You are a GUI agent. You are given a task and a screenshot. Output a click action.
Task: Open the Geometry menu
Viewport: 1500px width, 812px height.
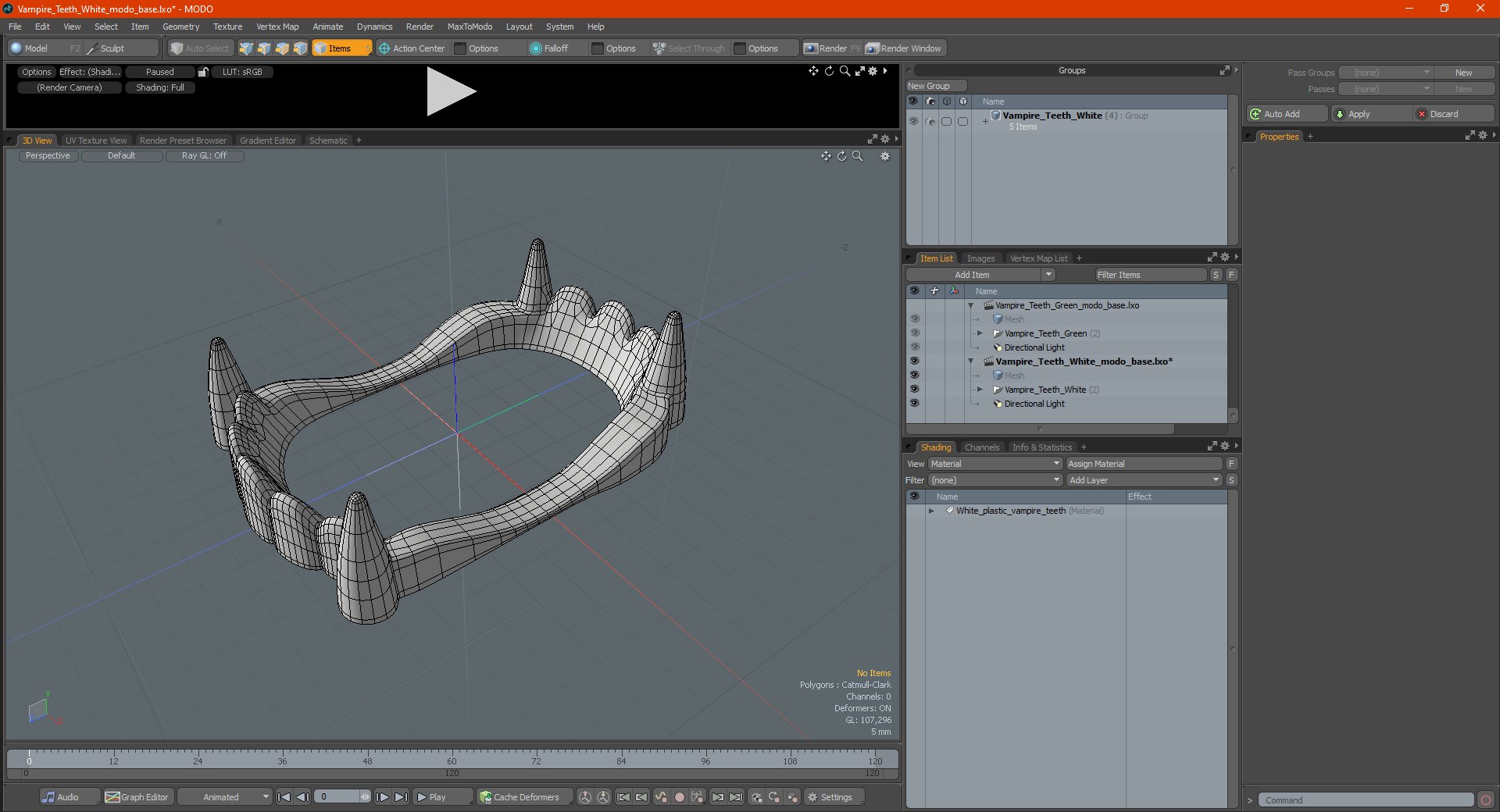click(180, 27)
